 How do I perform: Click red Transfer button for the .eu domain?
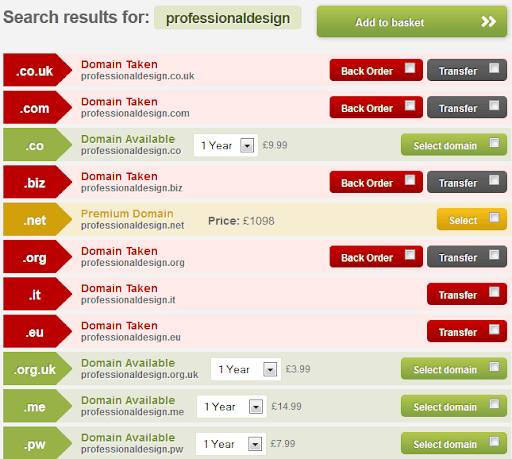467,331
